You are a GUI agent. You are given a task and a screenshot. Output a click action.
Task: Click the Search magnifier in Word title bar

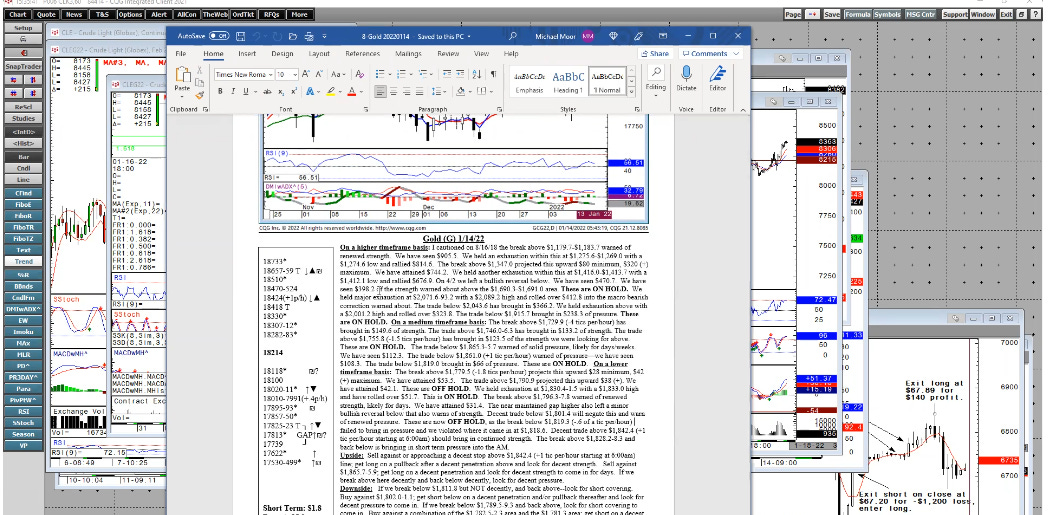coord(513,36)
